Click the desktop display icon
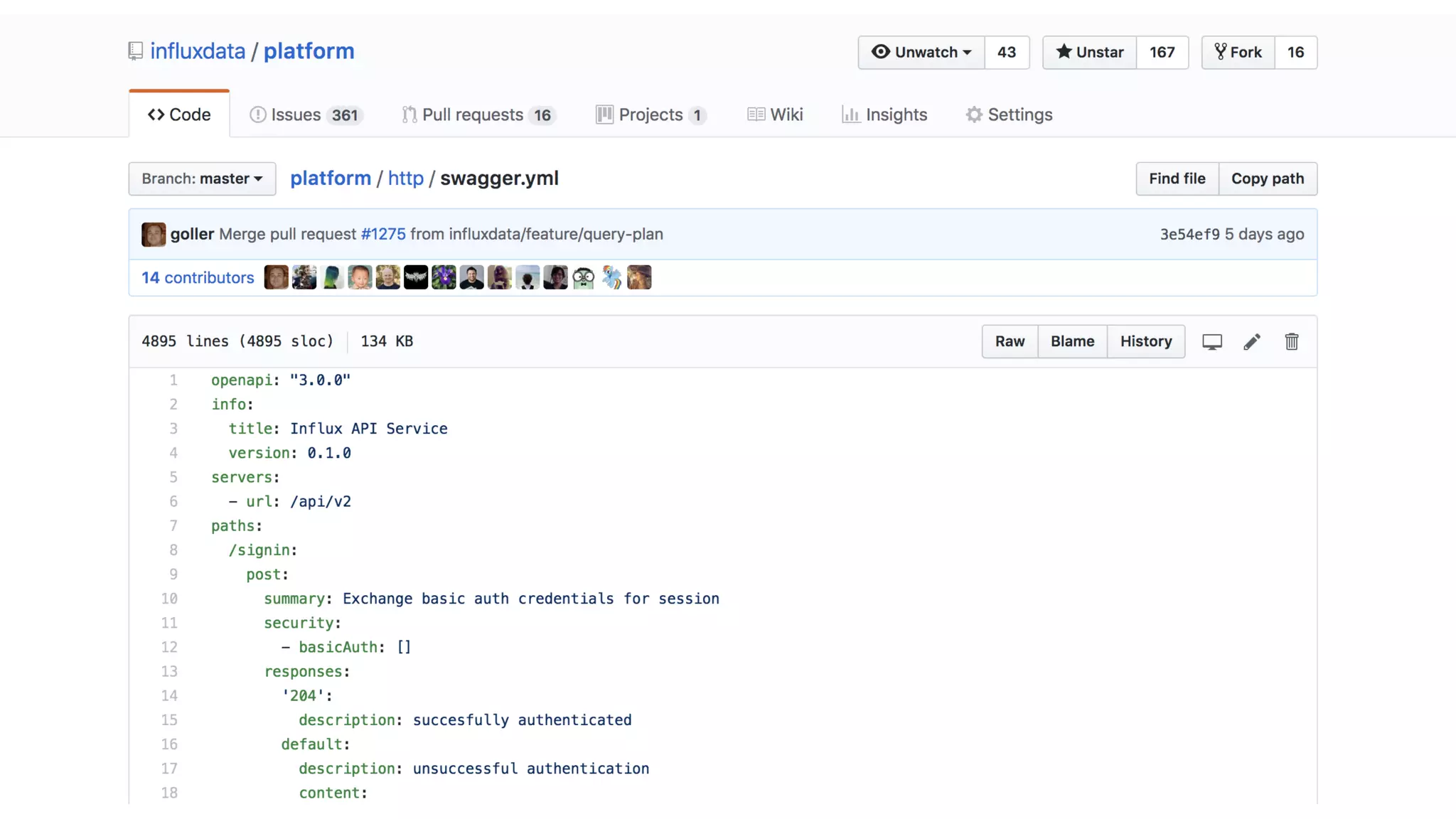The width and height of the screenshot is (1456, 819). tap(1212, 342)
